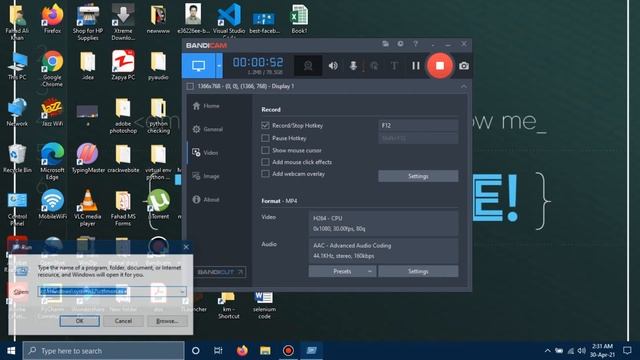640x360 pixels.
Task: Toggle the microphone icon in Bandicam
Action: pyautogui.click(x=353, y=66)
